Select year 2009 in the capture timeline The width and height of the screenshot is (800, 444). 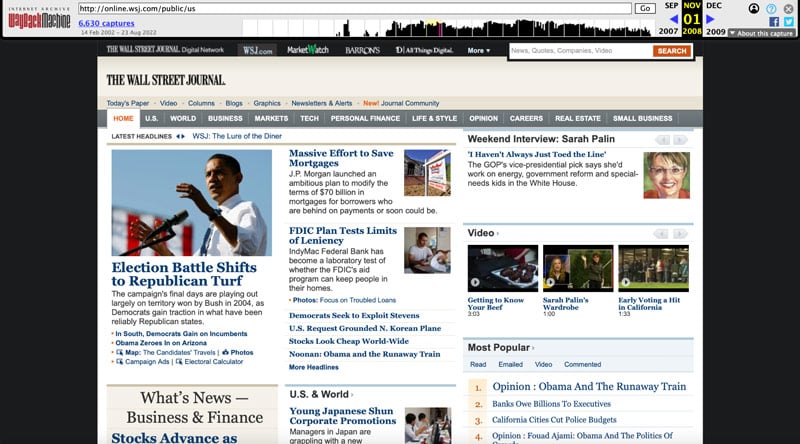click(x=715, y=32)
